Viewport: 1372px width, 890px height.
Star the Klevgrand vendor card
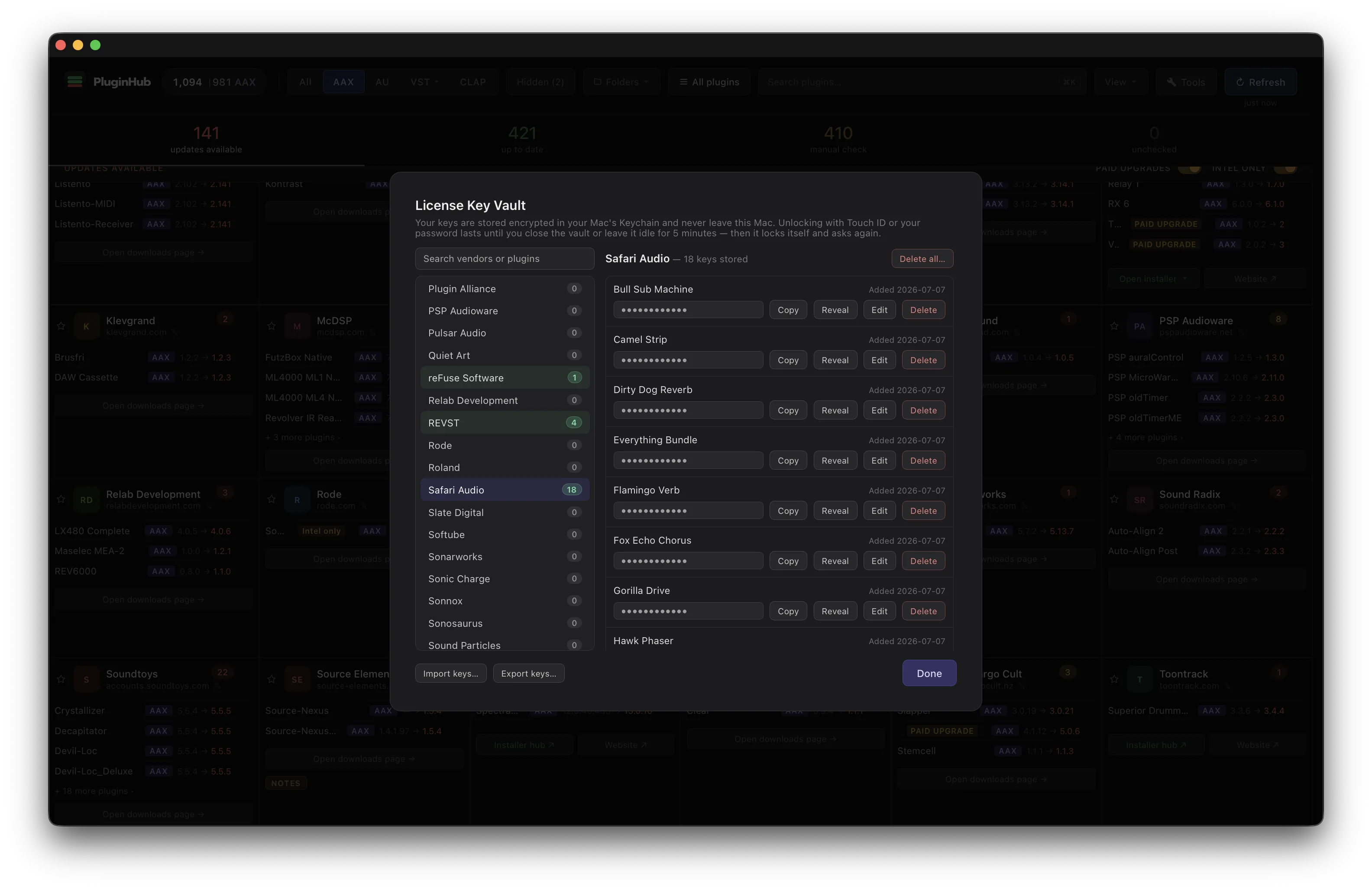click(x=61, y=326)
